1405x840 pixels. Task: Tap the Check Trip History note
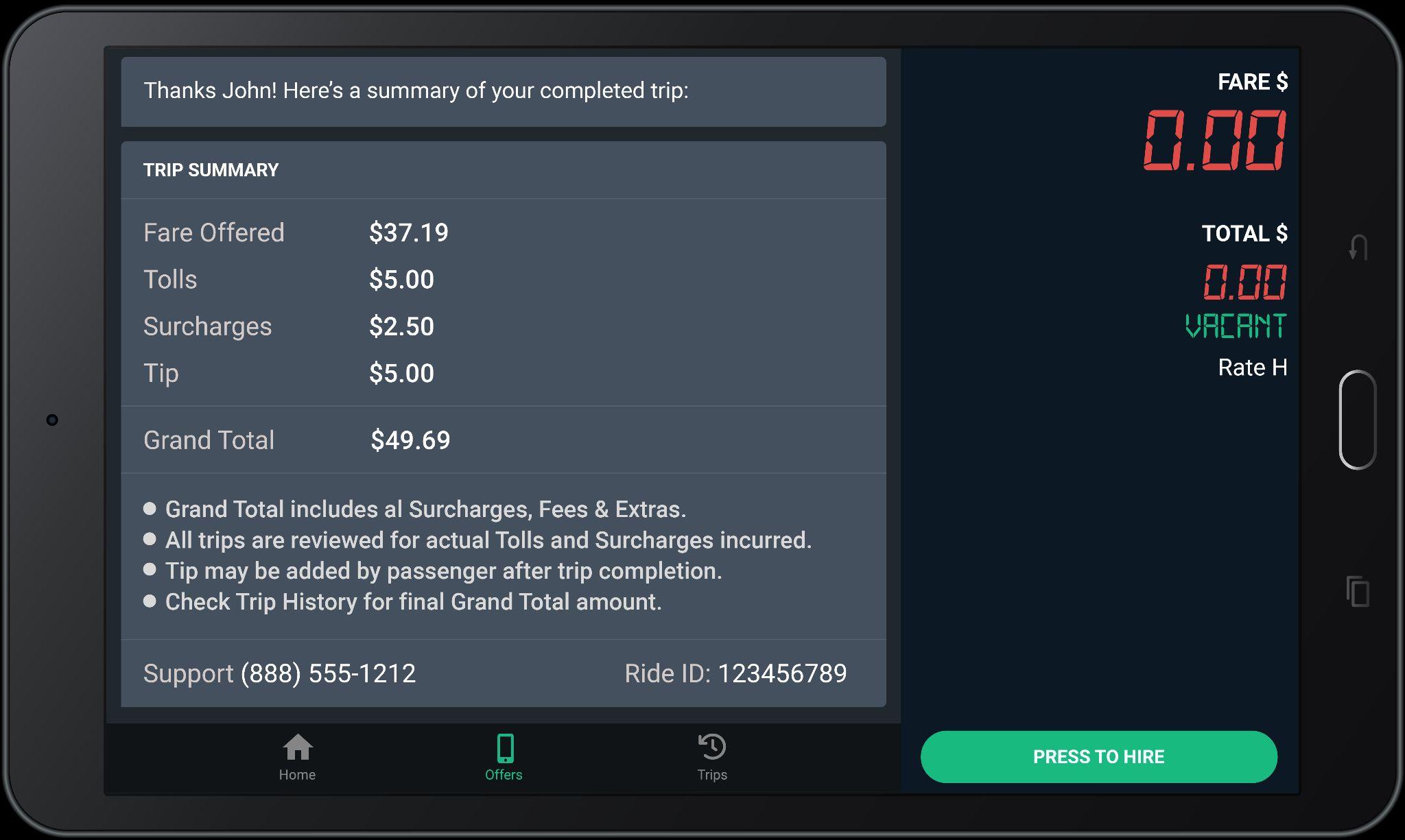(413, 602)
